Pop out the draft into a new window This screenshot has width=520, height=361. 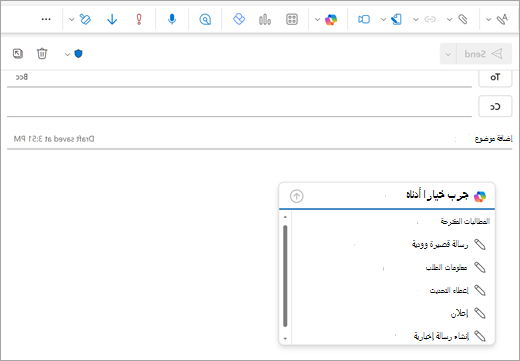pos(18,53)
